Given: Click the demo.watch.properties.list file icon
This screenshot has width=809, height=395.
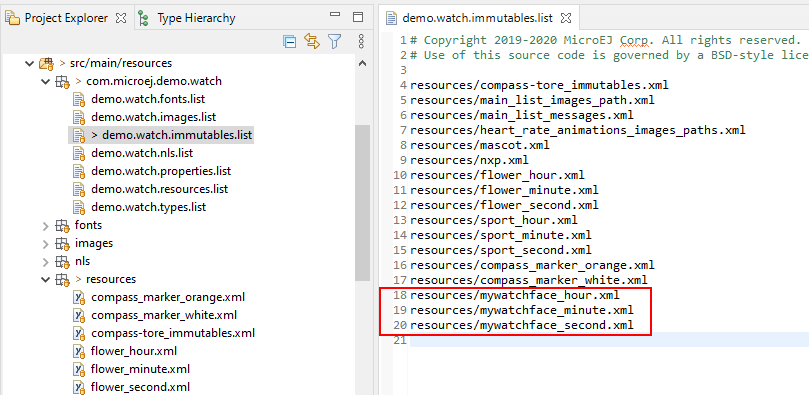Looking at the screenshot, I should [x=78, y=172].
